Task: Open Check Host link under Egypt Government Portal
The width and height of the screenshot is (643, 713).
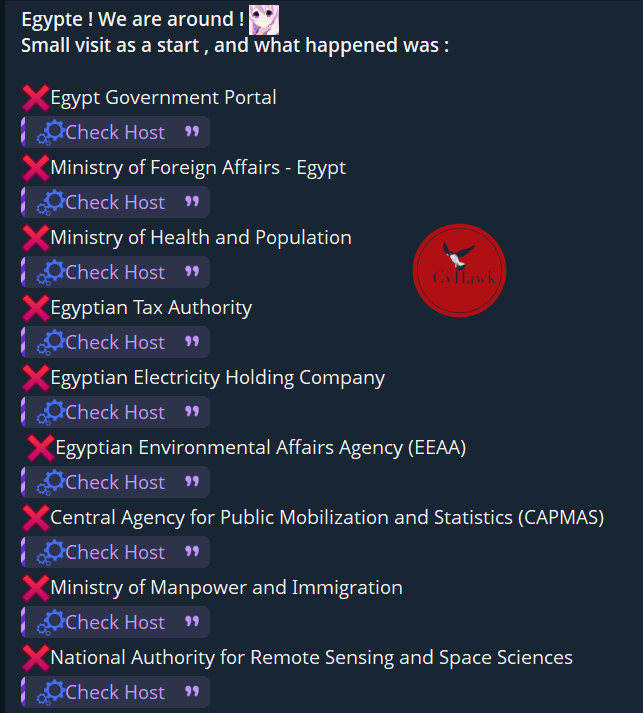Action: (115, 132)
